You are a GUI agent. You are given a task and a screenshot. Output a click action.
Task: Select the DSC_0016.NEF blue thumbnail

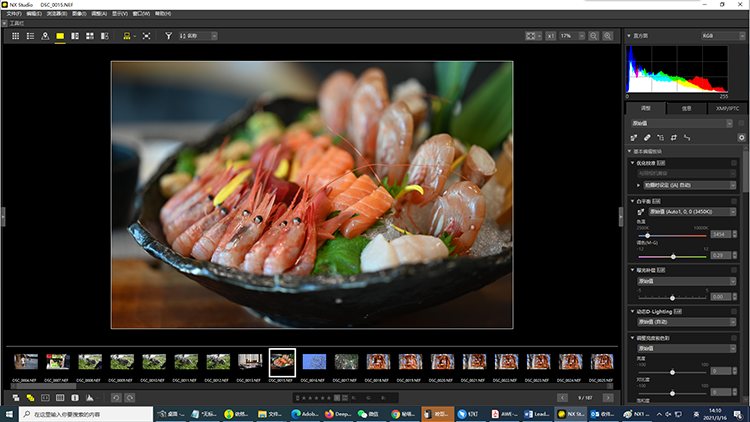(x=314, y=361)
